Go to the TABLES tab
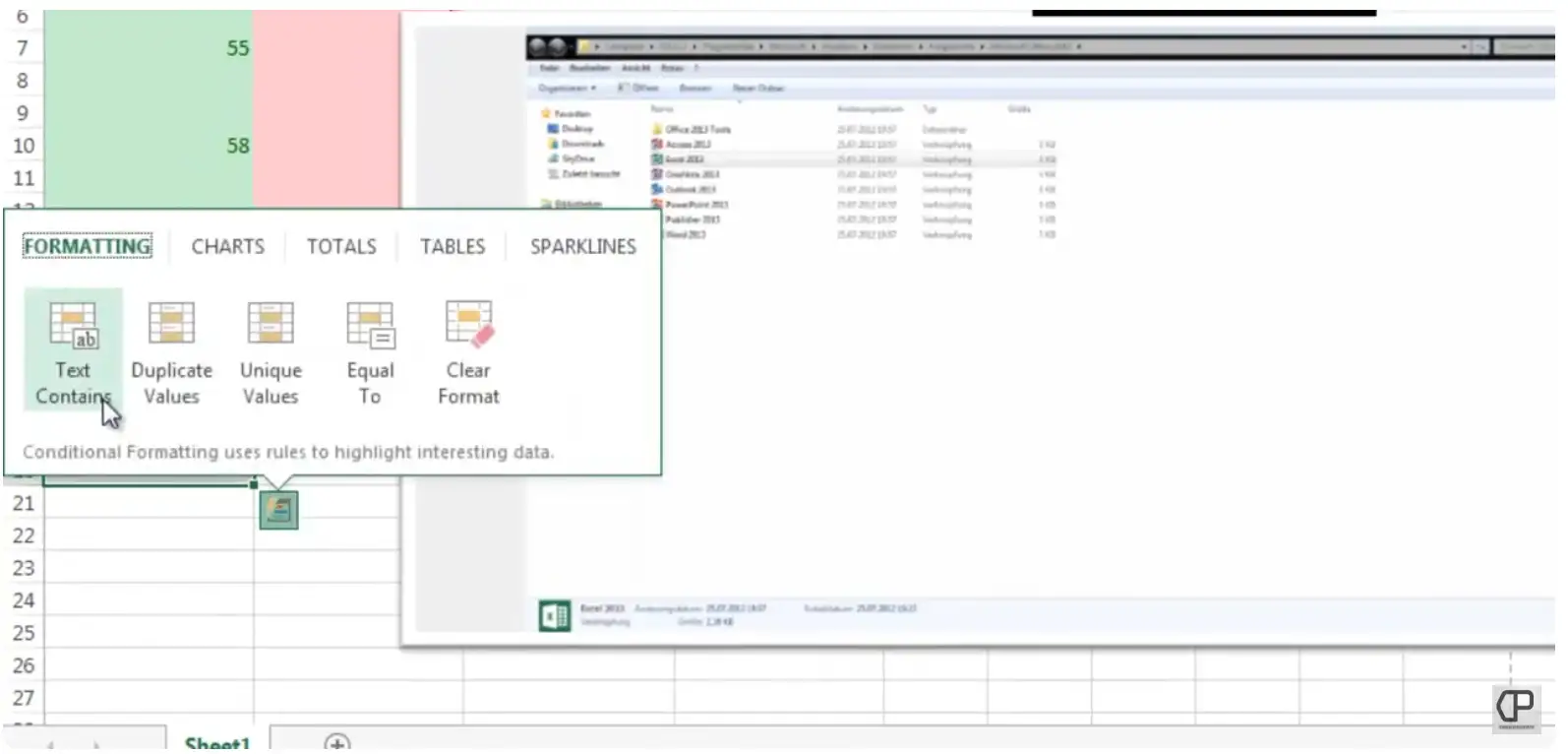Image resolution: width=1568 pixels, height=754 pixels. [452, 246]
